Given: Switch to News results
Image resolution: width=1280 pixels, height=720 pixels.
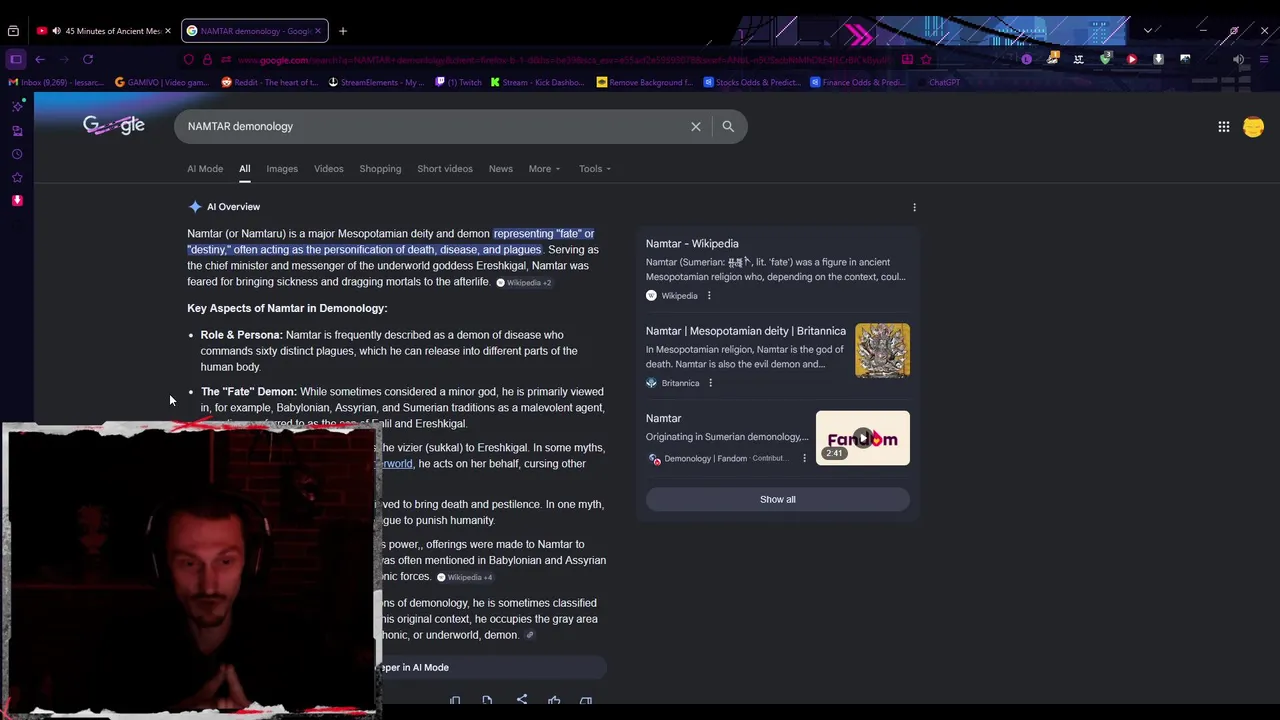Looking at the screenshot, I should point(501,169).
